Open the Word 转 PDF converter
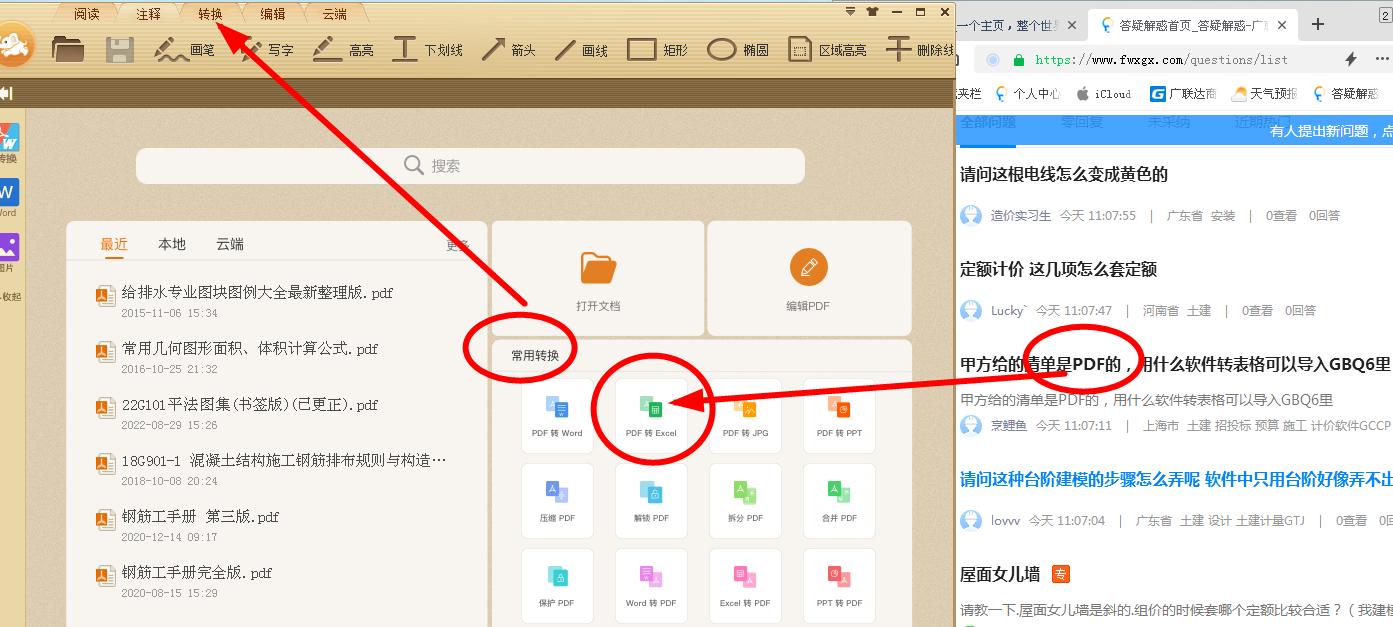Viewport: 1393px width, 627px height. [x=651, y=585]
